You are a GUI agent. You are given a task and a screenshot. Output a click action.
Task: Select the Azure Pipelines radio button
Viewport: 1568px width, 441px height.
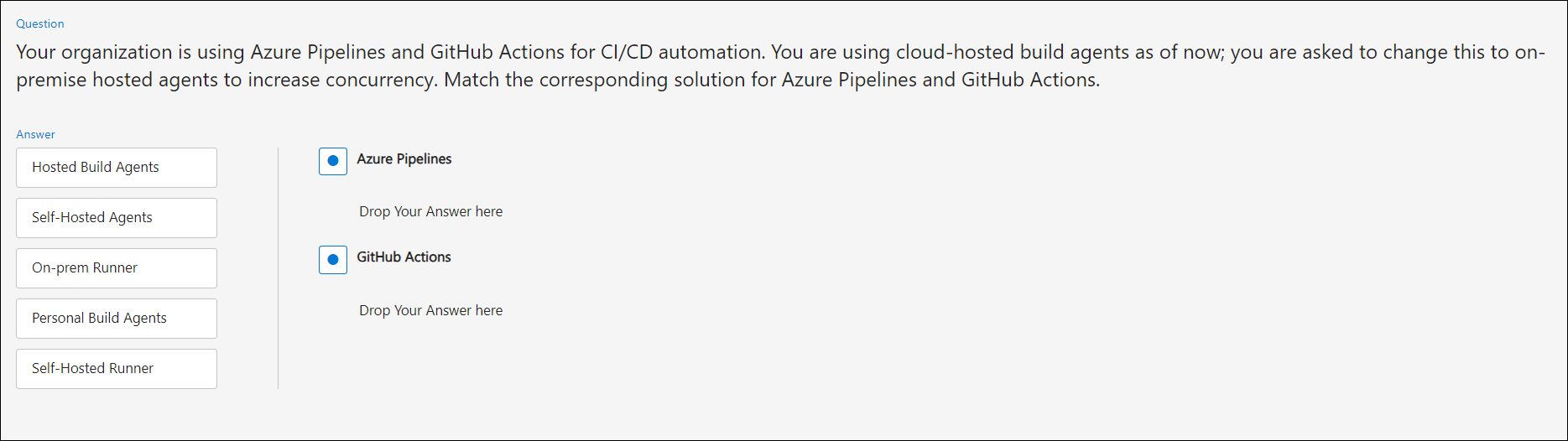click(x=333, y=161)
